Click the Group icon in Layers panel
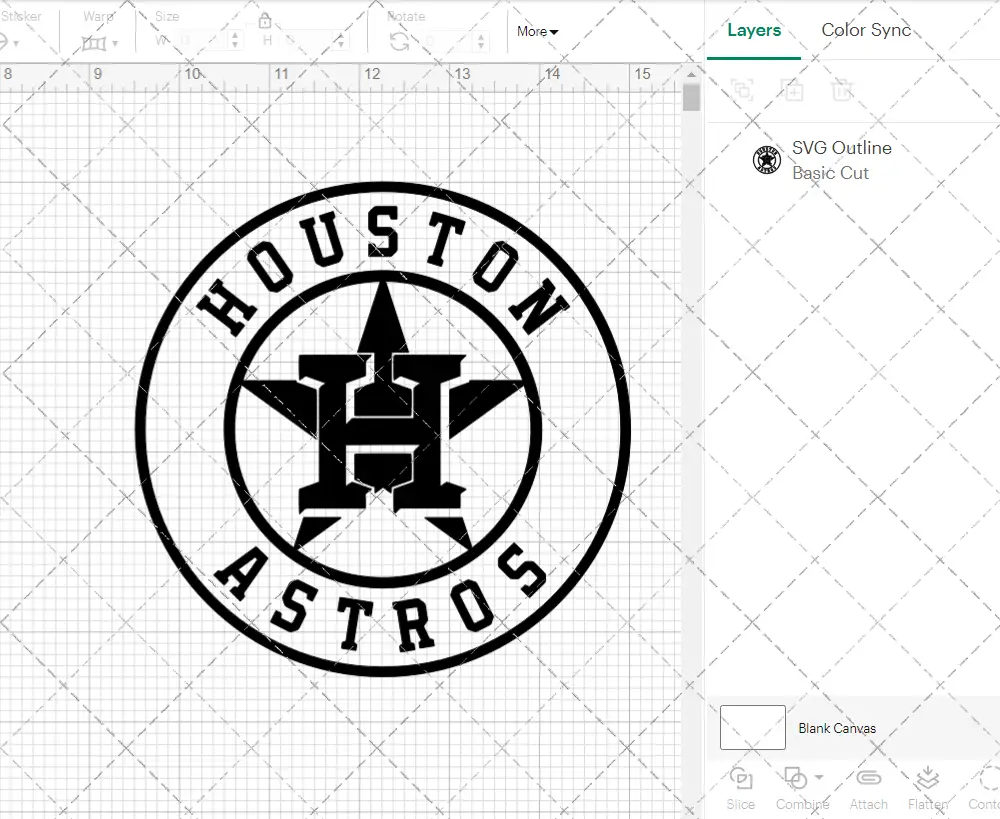Screen dimensions: 1000x819 (x=742, y=90)
